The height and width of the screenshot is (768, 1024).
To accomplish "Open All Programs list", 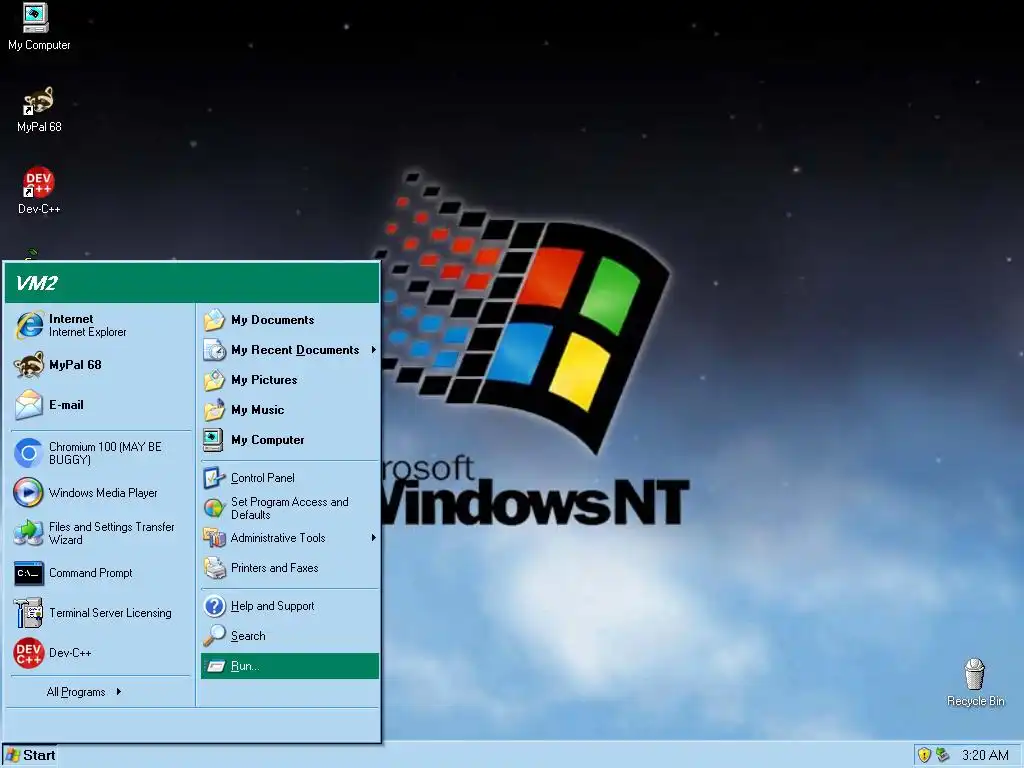I will click(84, 692).
